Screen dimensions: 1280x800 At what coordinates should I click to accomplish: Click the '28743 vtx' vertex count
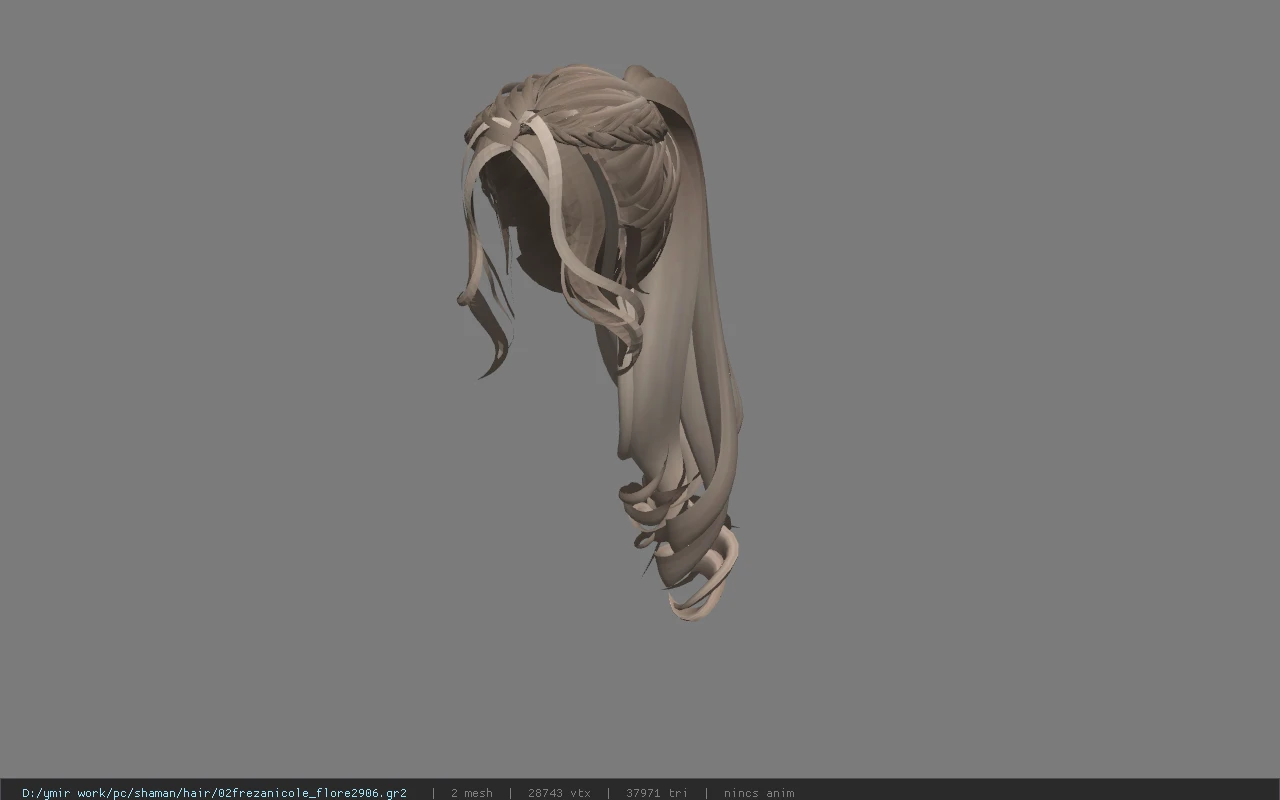click(x=559, y=793)
